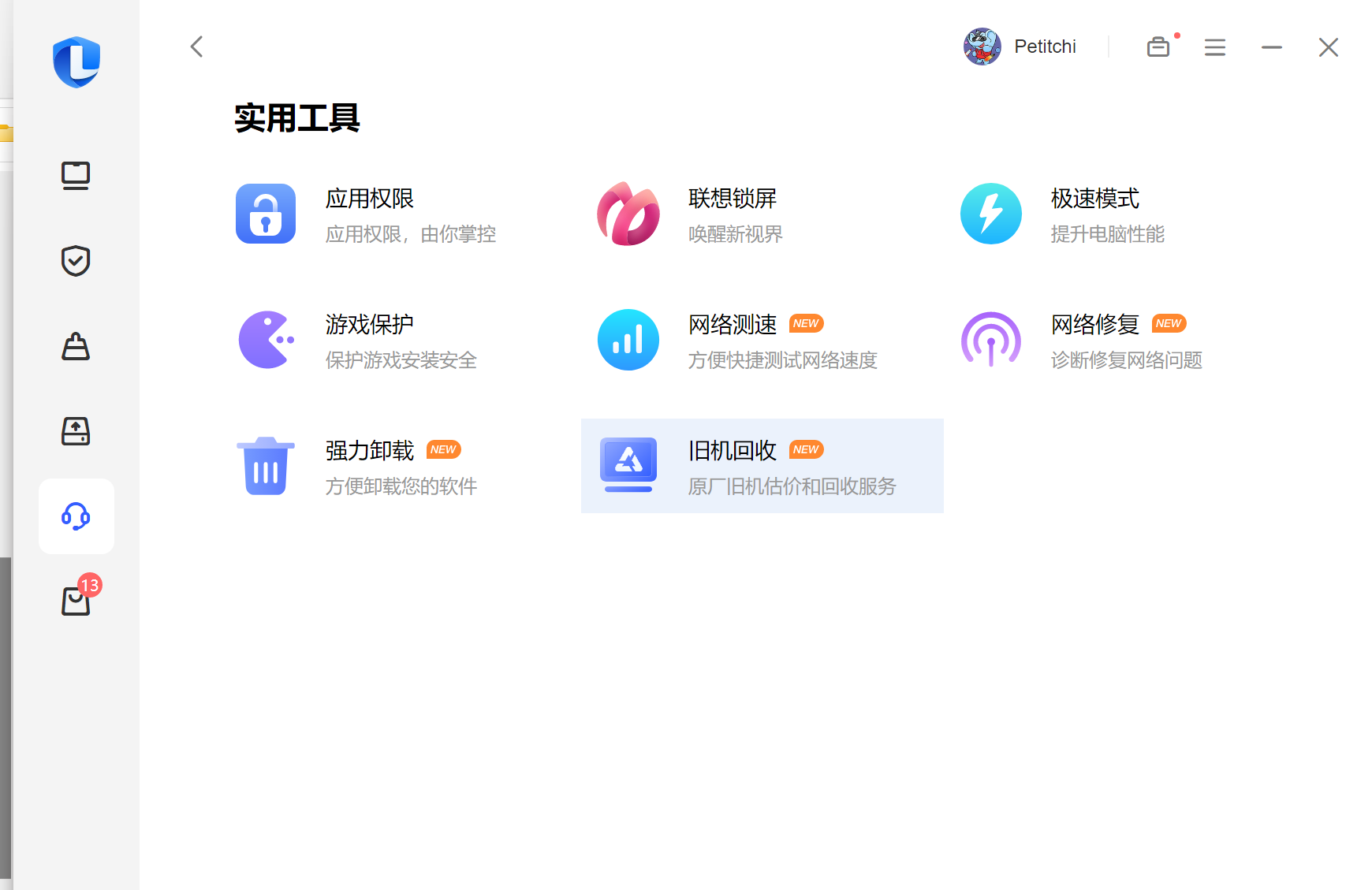This screenshot has height=890, width=1372.
Task: Open the Petitchi account name
Action: pyautogui.click(x=1045, y=47)
